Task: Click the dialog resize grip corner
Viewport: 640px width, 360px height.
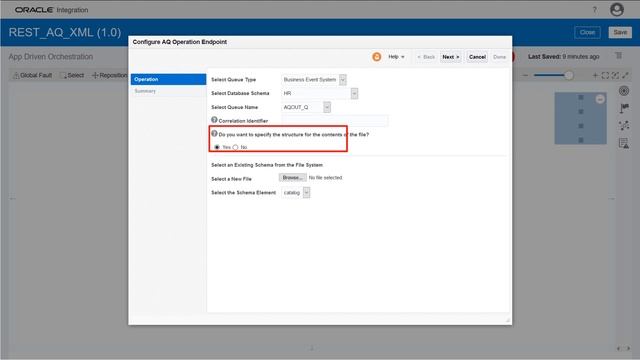Action: (508, 321)
